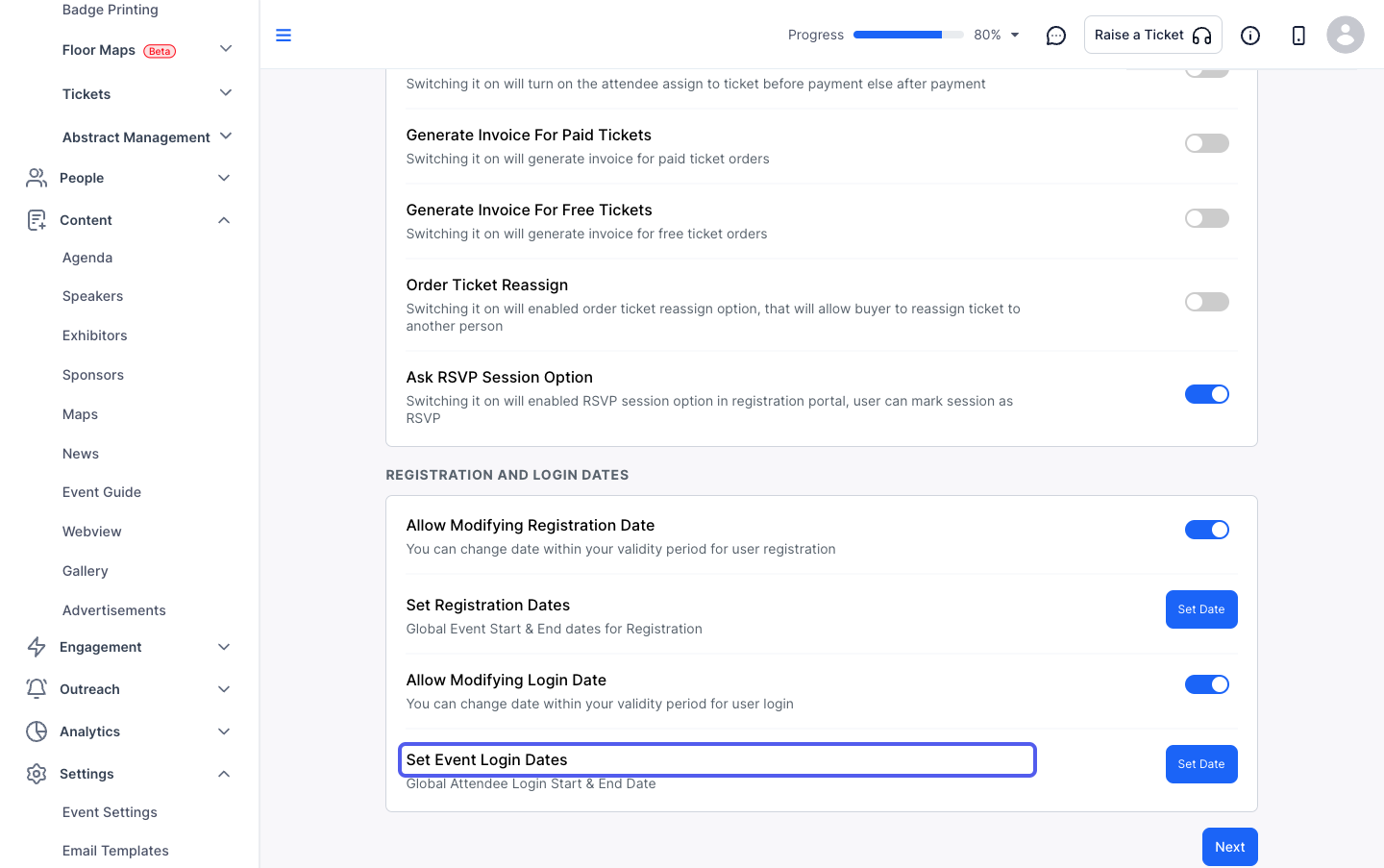Expand the Floor Maps chevron

pyautogui.click(x=226, y=49)
